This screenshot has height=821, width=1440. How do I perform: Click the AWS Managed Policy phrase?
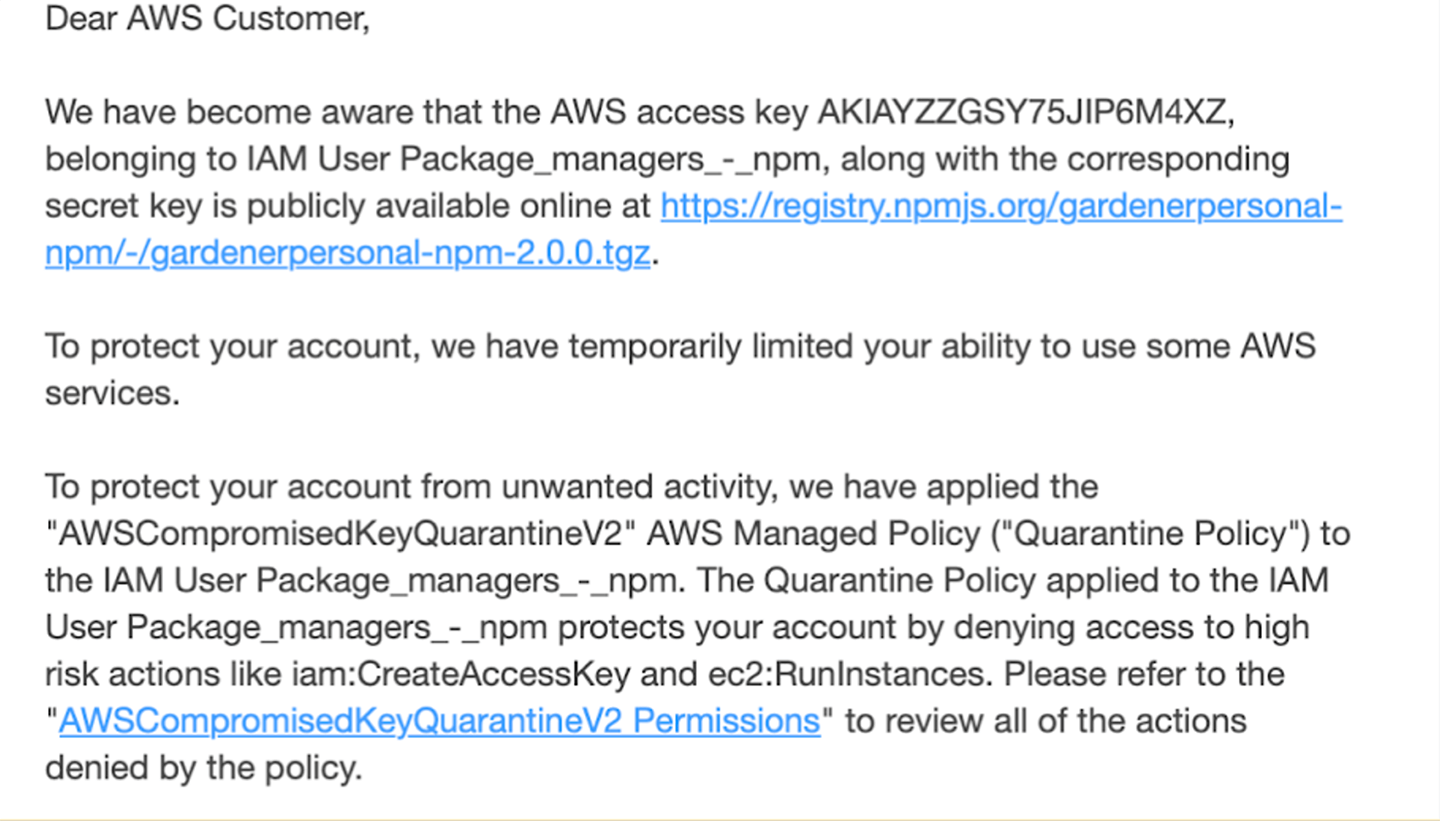click(813, 534)
